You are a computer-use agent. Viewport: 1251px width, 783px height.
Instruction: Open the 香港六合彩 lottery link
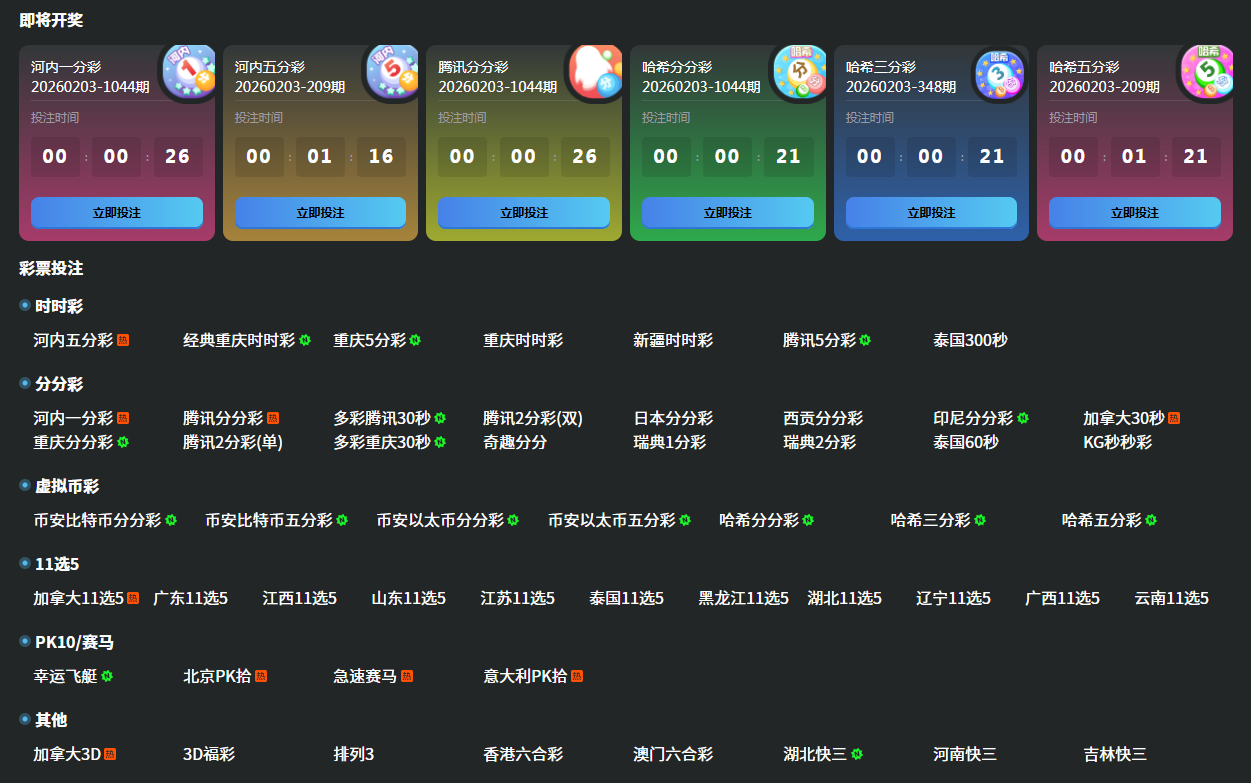point(523,754)
